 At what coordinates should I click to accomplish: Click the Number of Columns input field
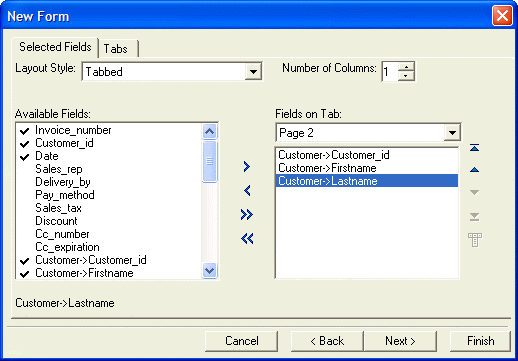[x=390, y=71]
